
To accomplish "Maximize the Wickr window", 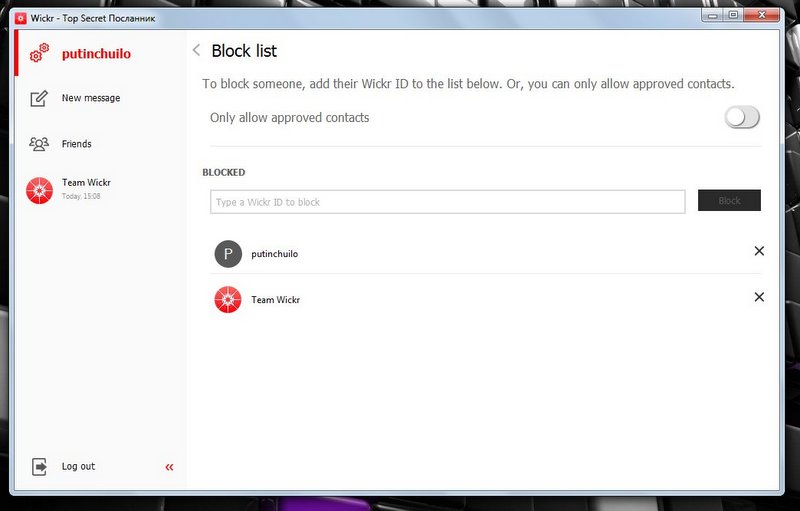I will coord(734,15).
